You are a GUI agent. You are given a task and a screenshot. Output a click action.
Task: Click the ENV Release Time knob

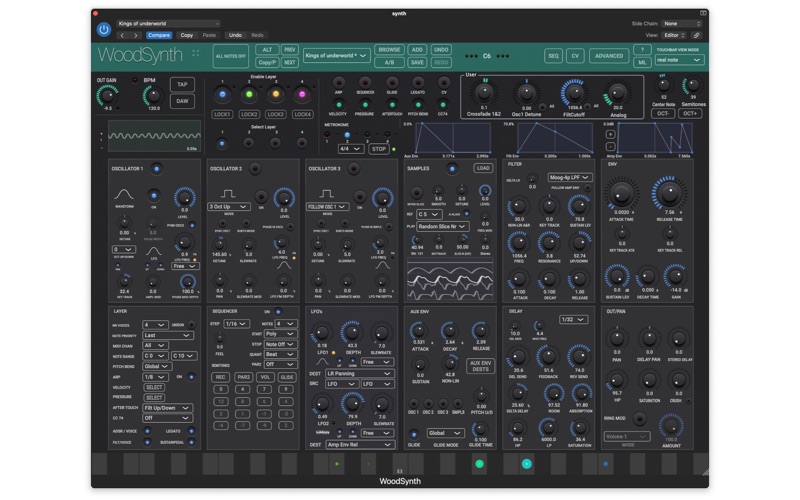coord(669,193)
